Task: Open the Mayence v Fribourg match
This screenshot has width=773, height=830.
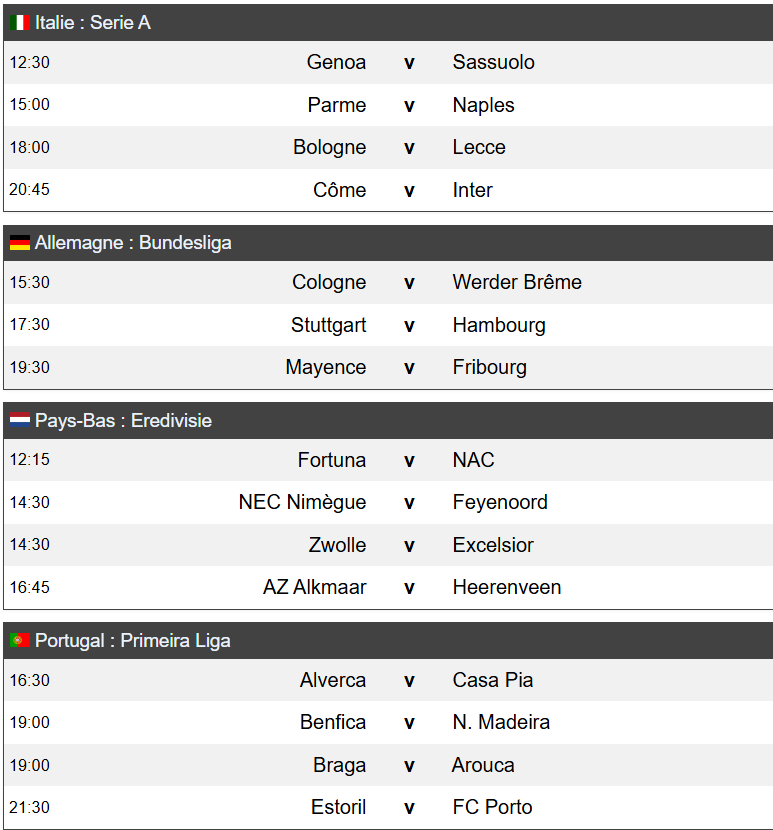Action: pyautogui.click(x=408, y=367)
